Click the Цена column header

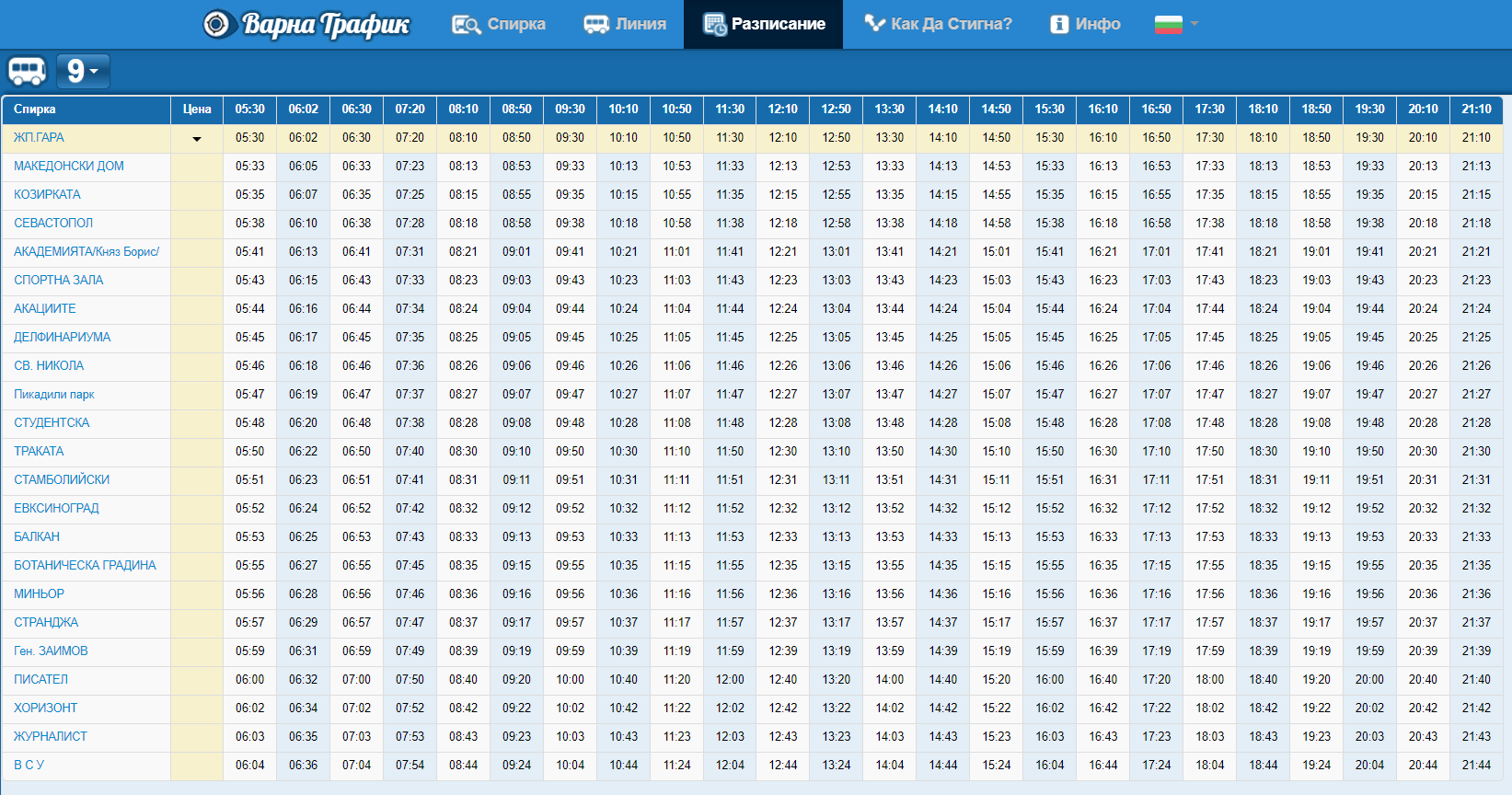197,109
